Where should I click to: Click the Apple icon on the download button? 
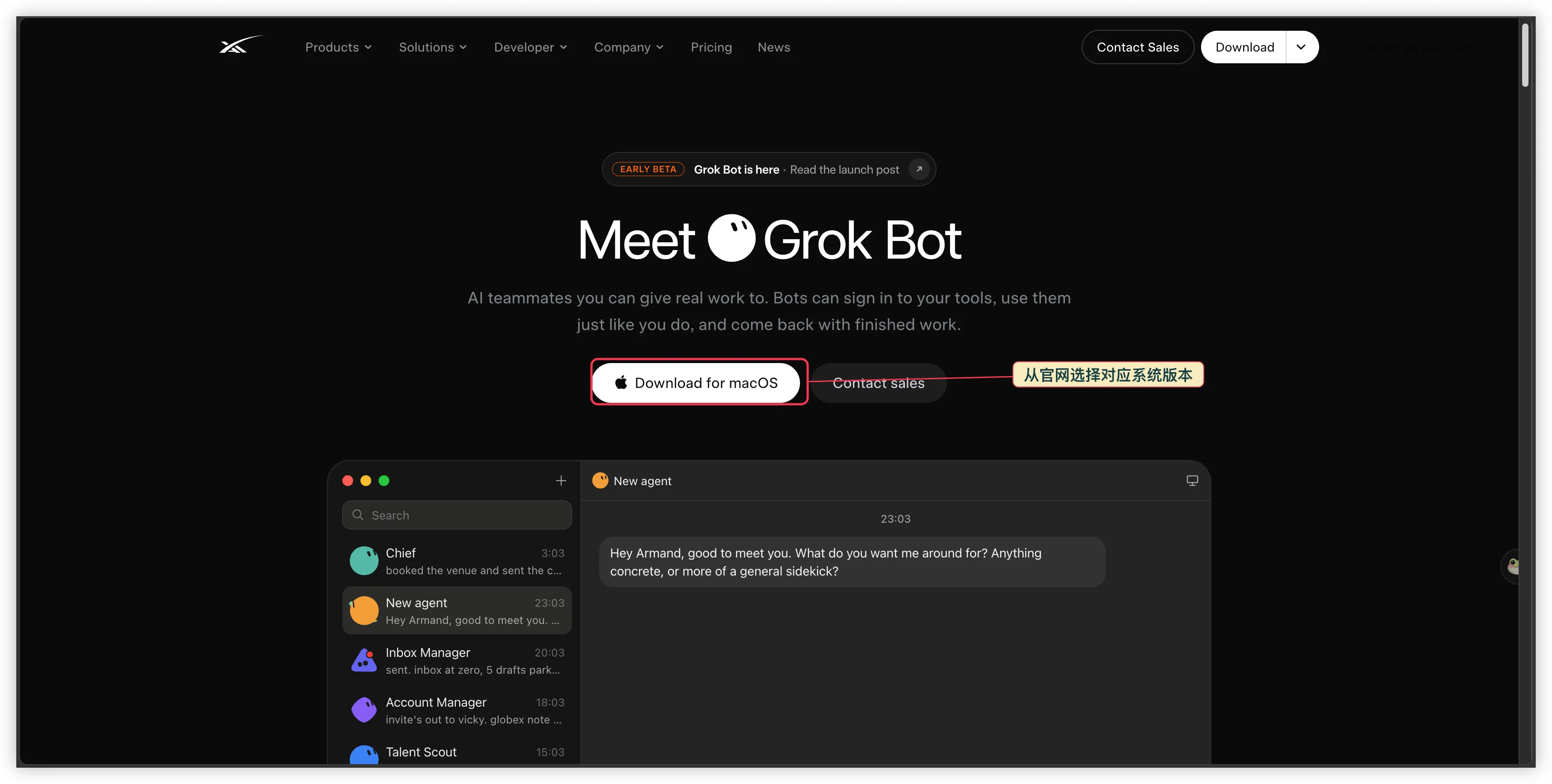point(621,383)
